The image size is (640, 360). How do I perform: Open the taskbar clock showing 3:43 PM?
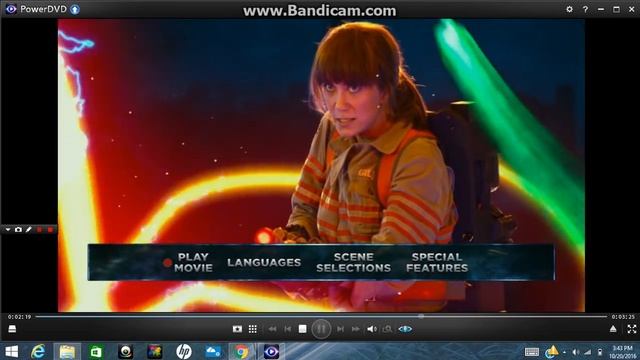(622, 352)
